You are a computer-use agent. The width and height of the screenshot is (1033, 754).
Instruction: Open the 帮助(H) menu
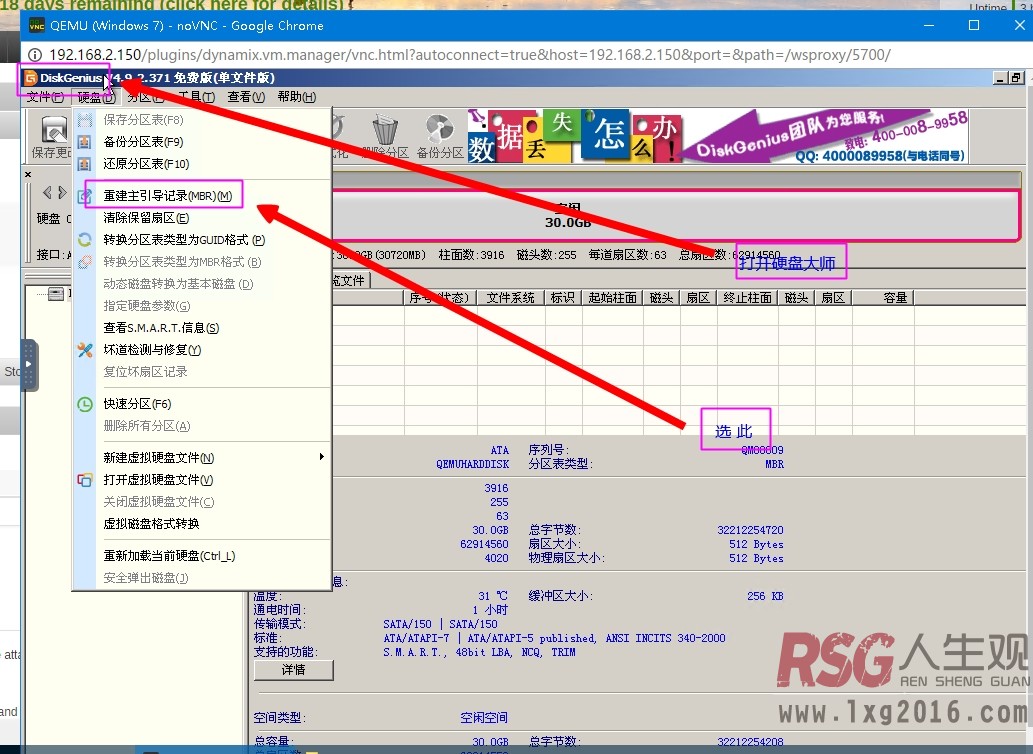pyautogui.click(x=296, y=97)
